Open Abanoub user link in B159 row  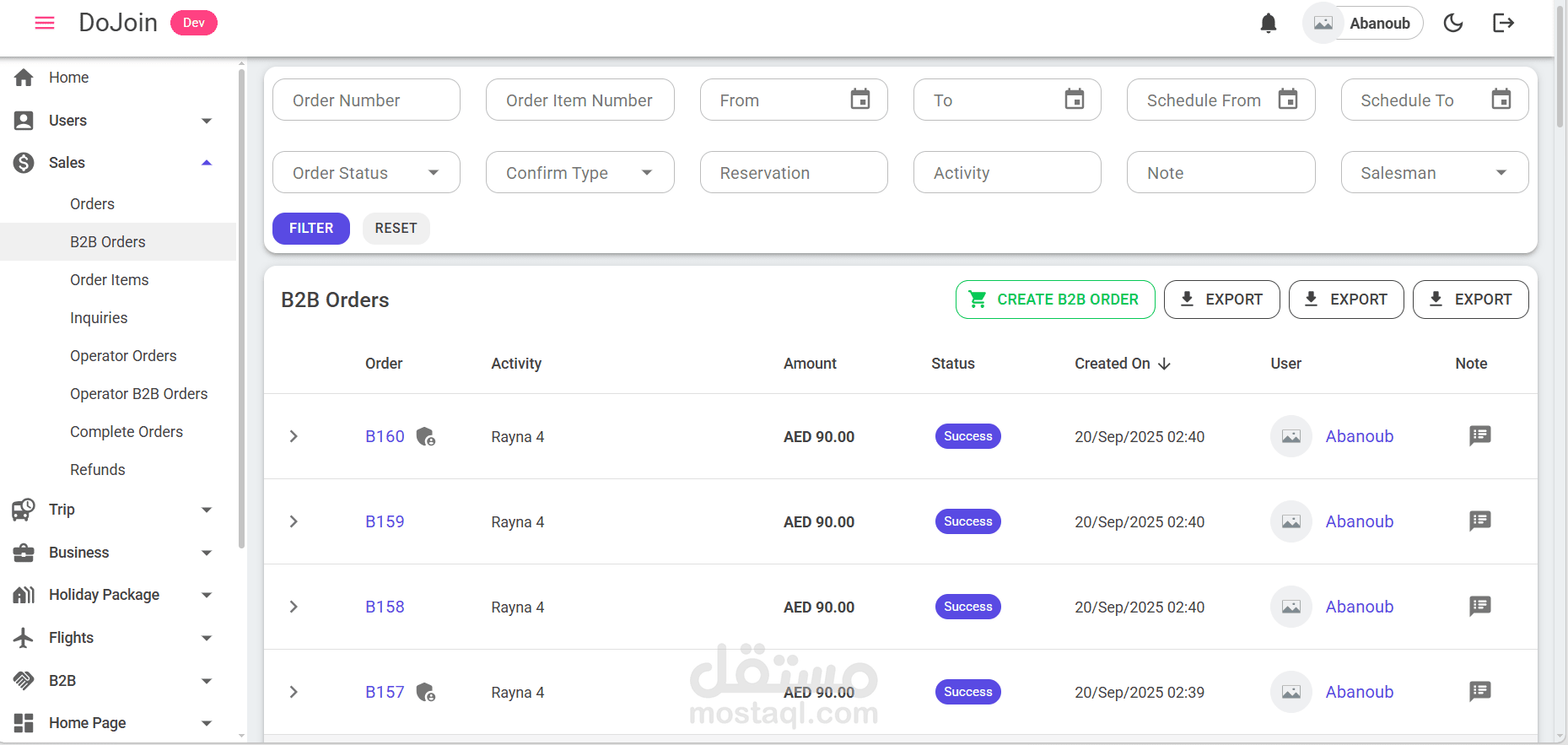point(1360,521)
